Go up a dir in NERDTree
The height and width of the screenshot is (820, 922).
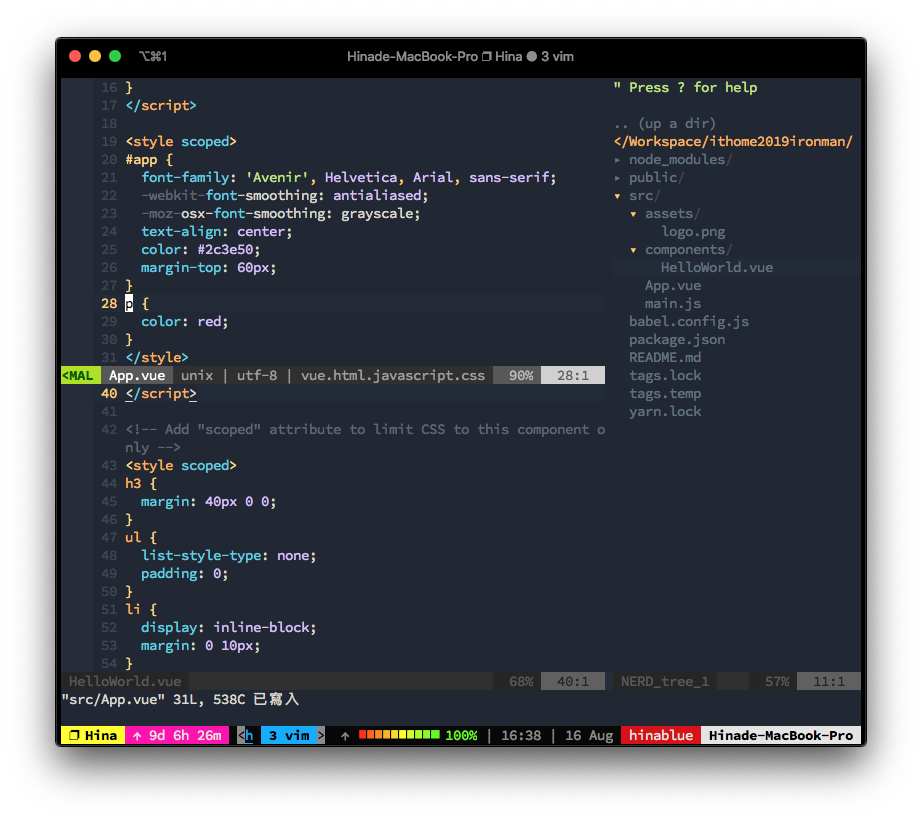pyautogui.click(x=665, y=123)
